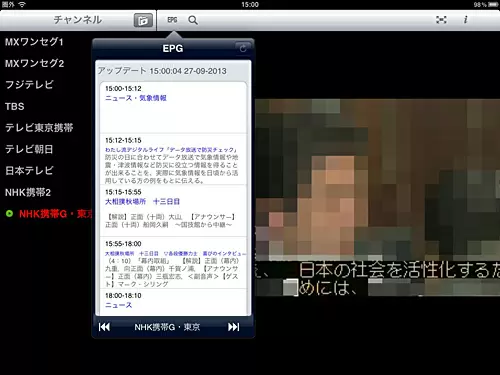500x375 pixels.
Task: Select channel テレビ朝日
Action: pos(29,149)
